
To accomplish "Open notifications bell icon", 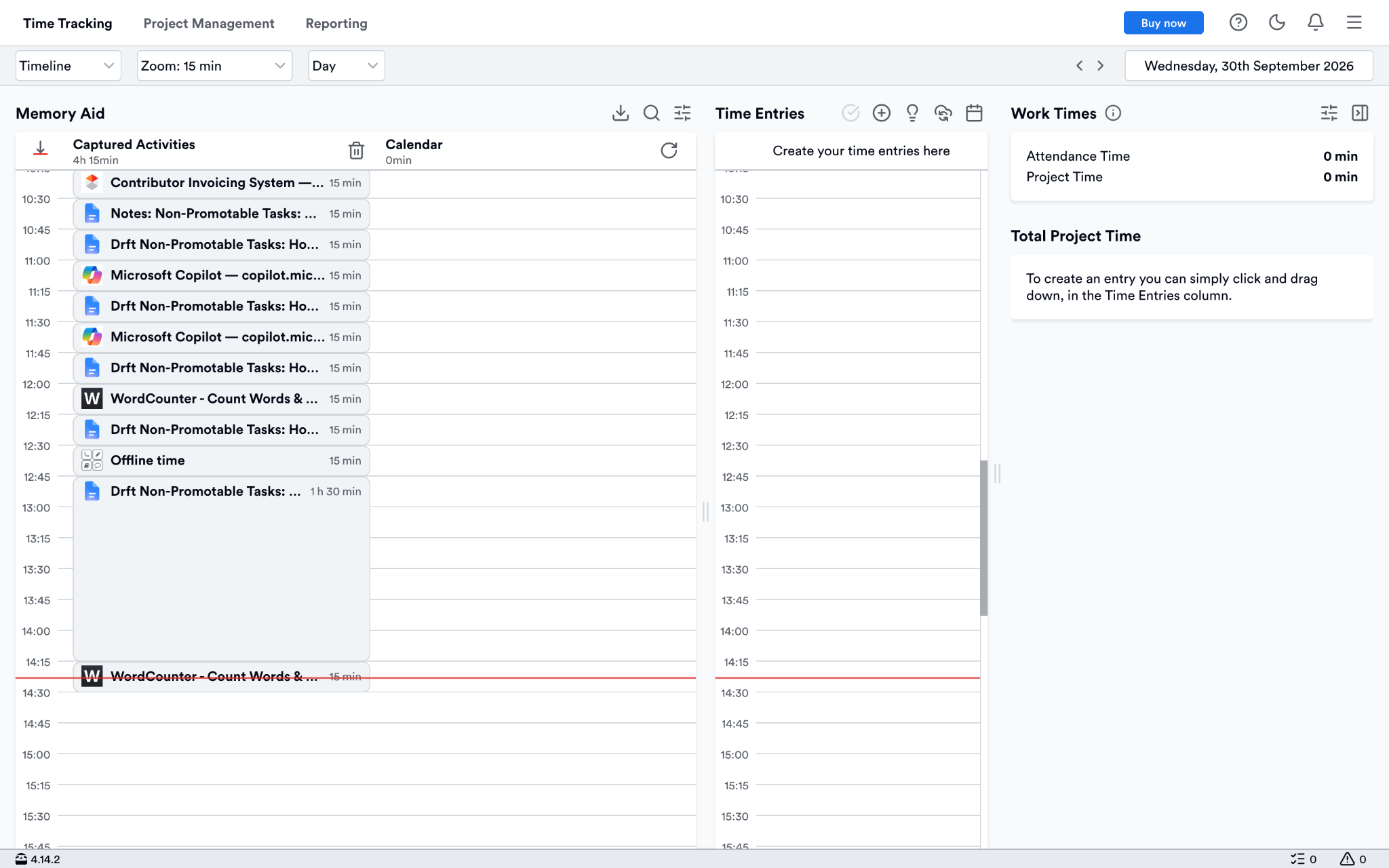I will (1315, 22).
